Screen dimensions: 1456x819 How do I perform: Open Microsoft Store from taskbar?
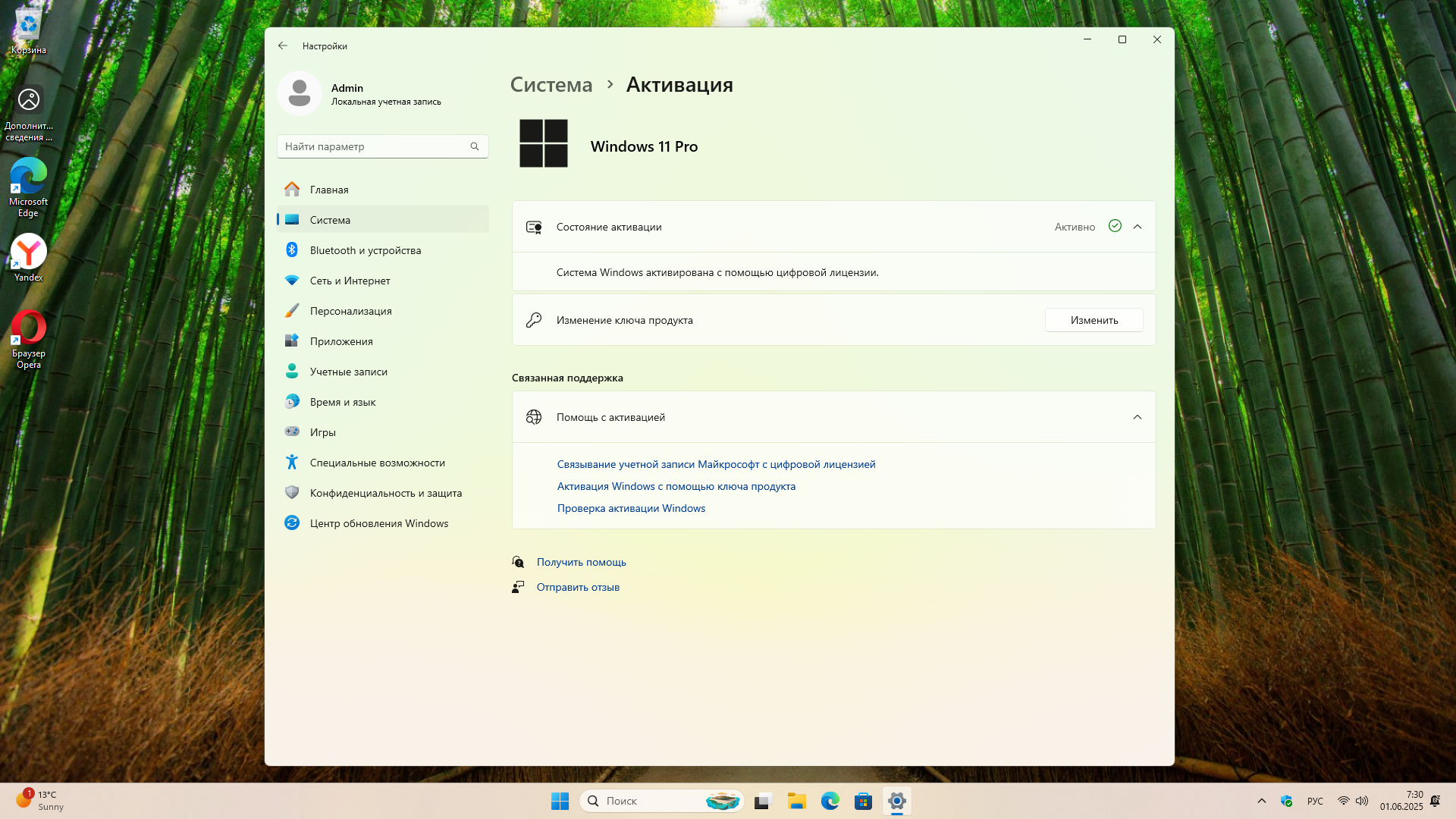pos(863,801)
